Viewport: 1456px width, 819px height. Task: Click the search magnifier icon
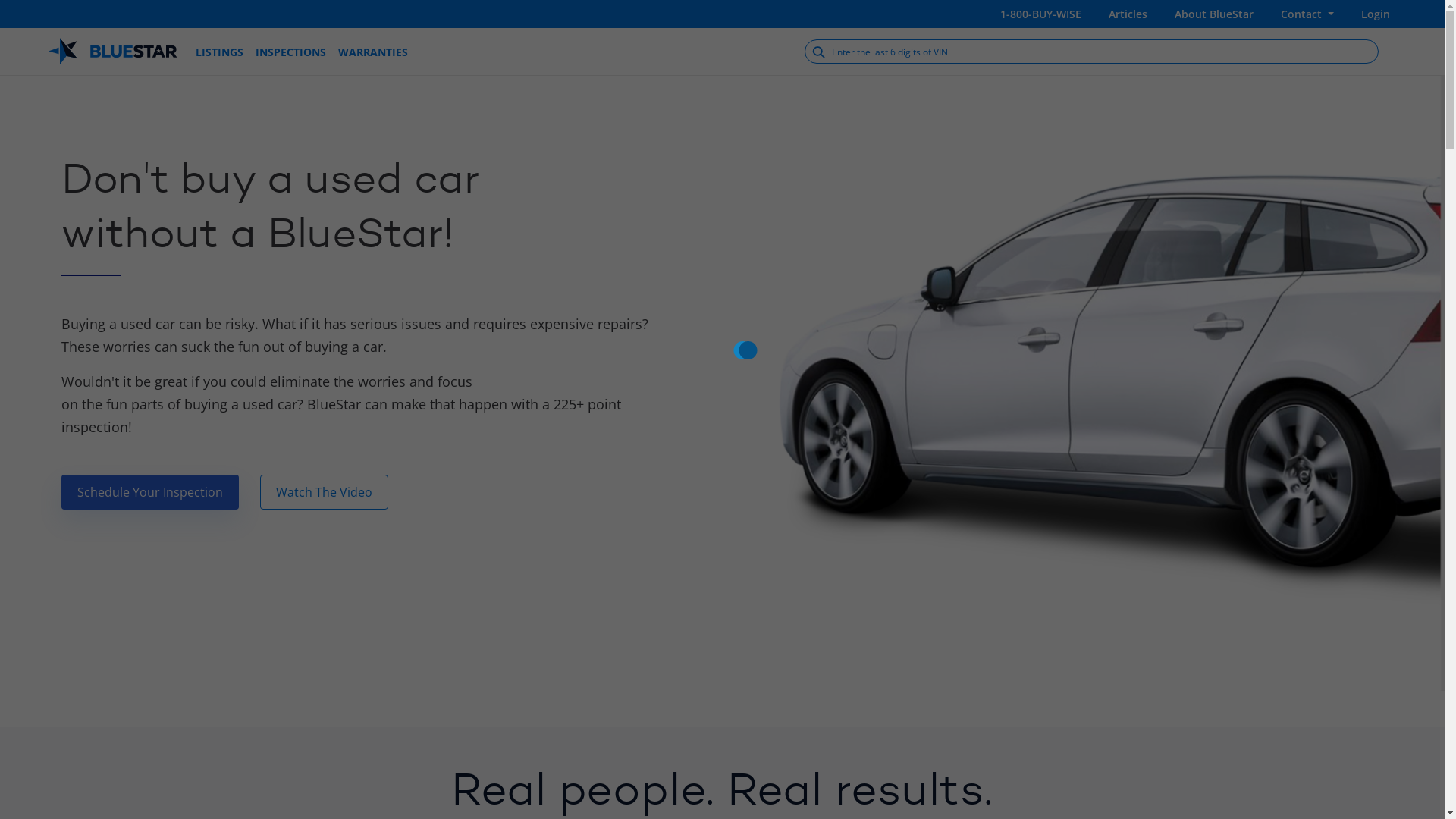[818, 52]
